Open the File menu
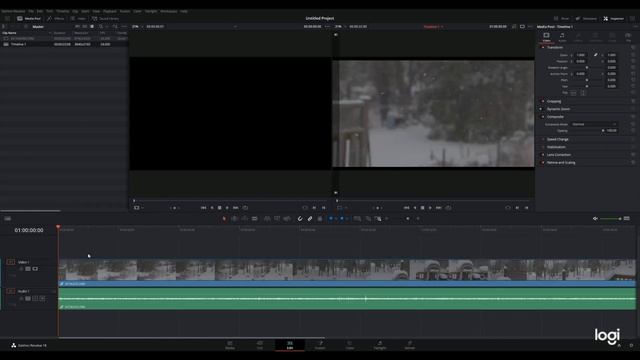Screen dimensions: 640x360 (31, 11)
